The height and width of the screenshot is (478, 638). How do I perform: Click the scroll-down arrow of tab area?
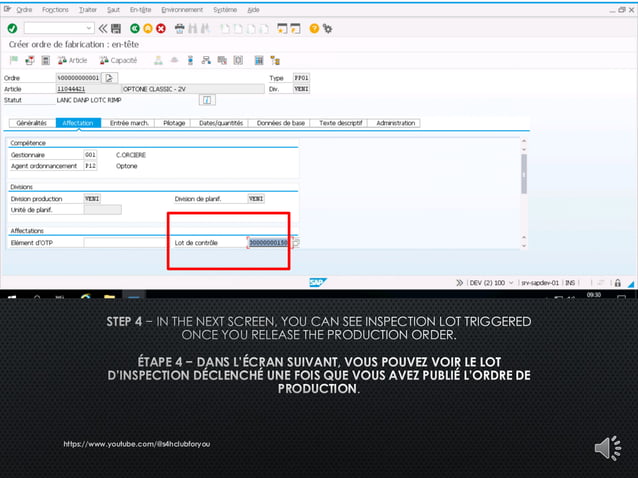coord(524,245)
